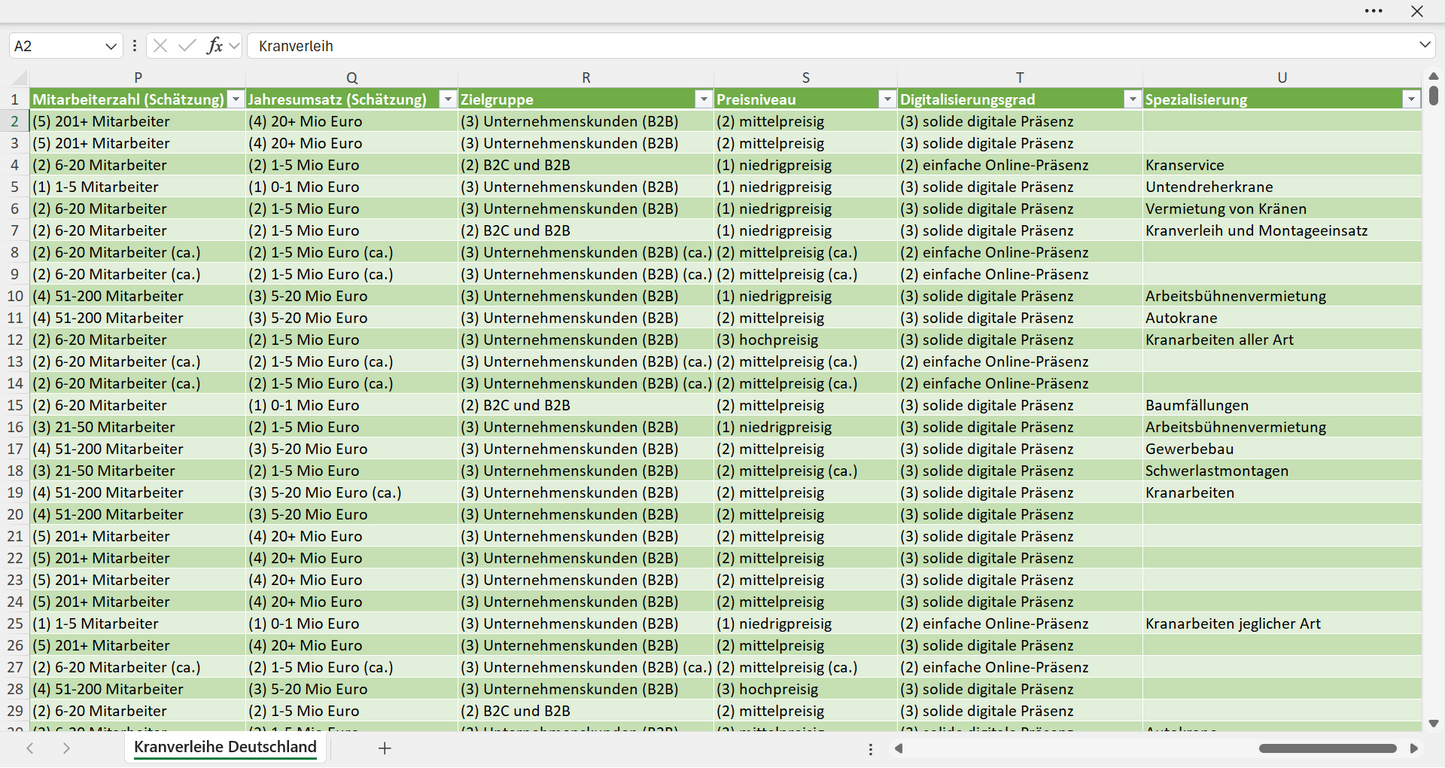Select the Kranverleihe Deutschland sheet tab
Viewport: 1445px width, 768px height.
click(225, 747)
